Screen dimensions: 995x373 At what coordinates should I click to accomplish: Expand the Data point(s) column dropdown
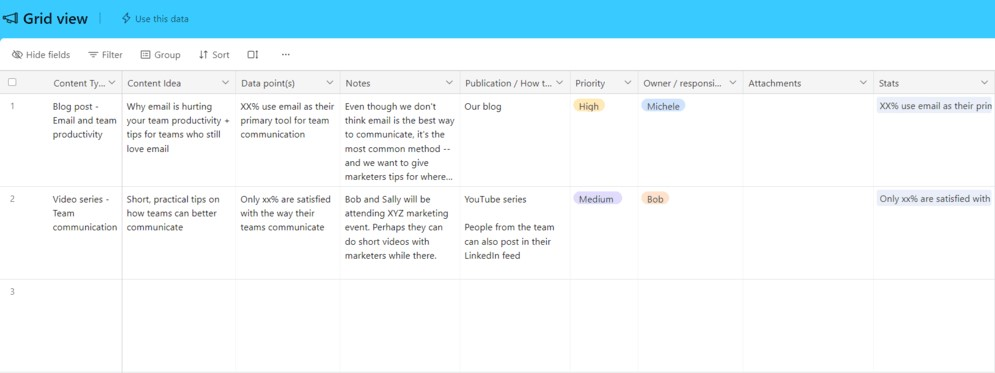point(330,83)
